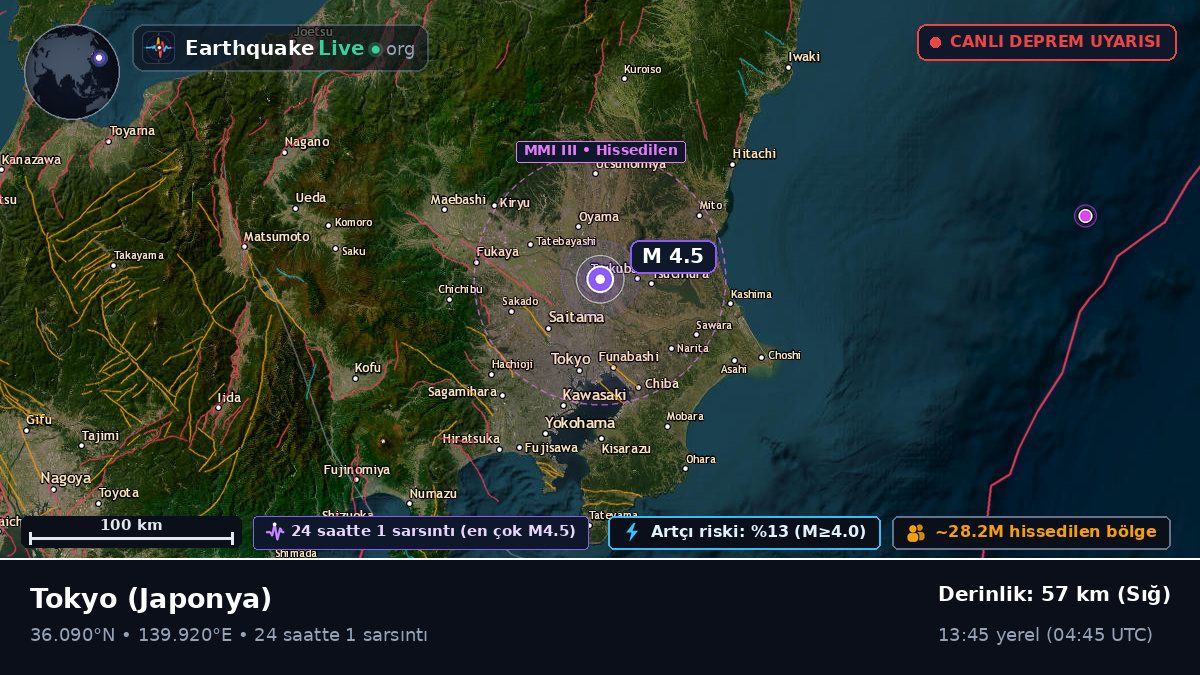Click the Saitama city label
This screenshot has width=1200, height=675.
click(x=576, y=317)
